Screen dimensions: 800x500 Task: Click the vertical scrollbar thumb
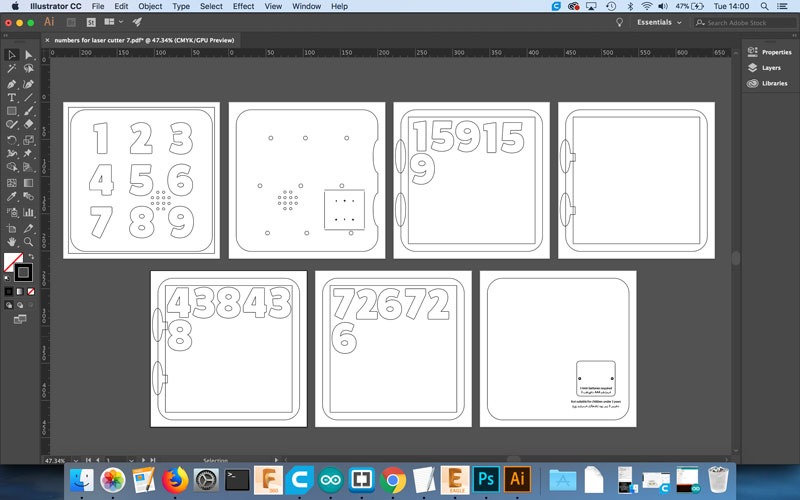(736, 258)
